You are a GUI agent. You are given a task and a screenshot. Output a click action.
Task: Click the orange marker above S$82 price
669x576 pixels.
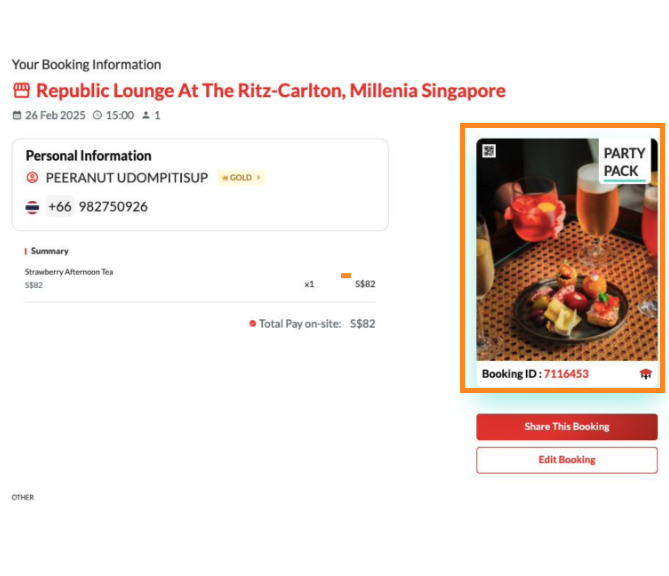(346, 275)
